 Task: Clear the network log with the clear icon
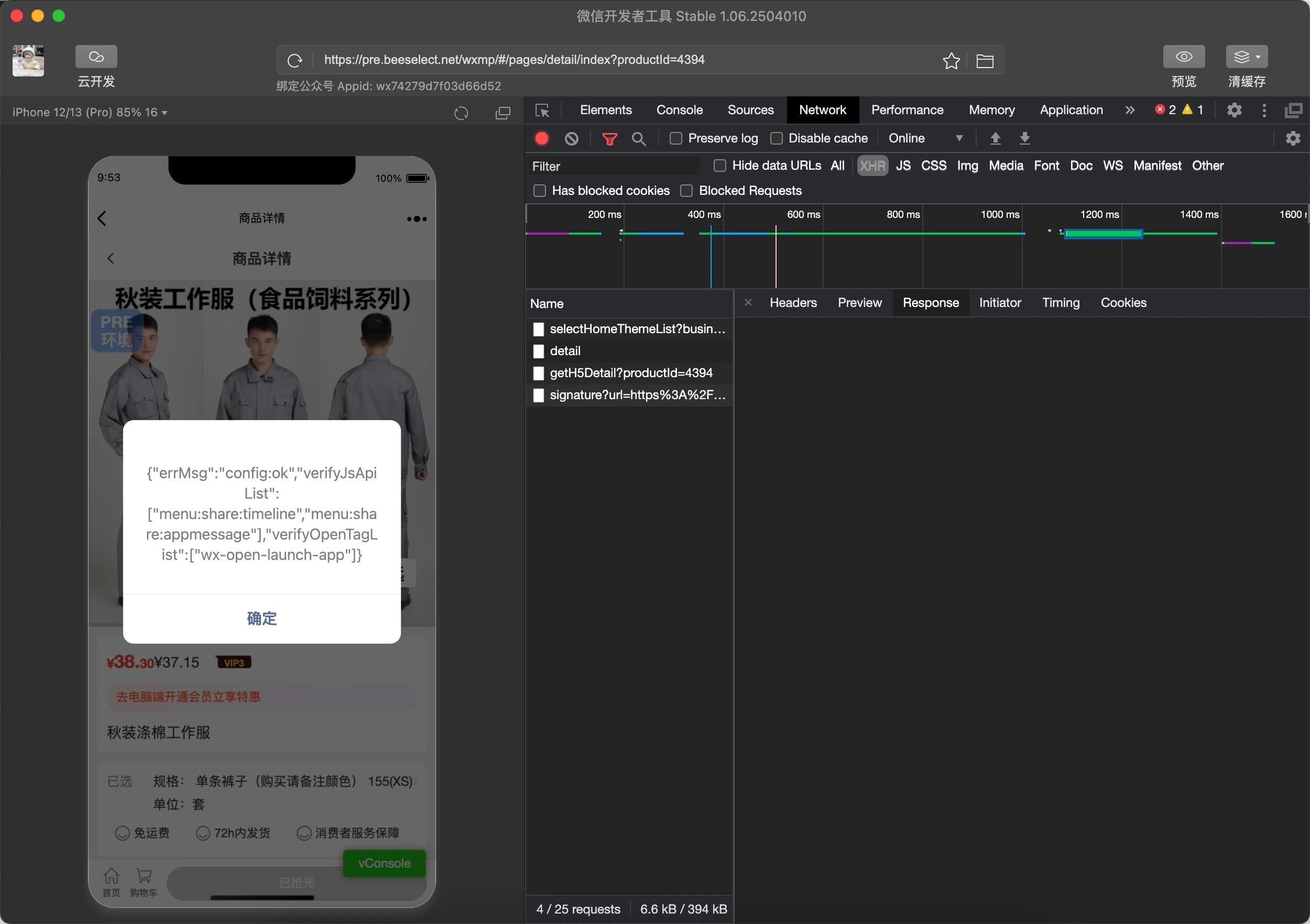tap(571, 139)
